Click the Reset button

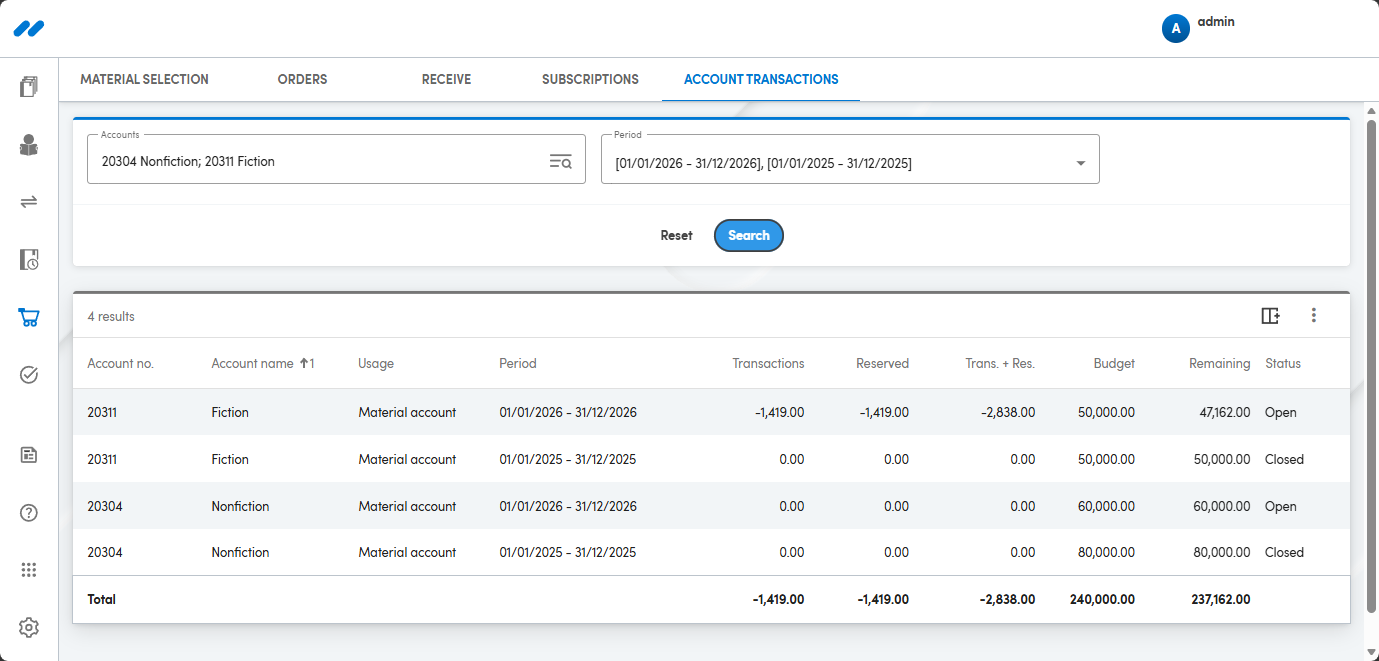click(x=676, y=236)
